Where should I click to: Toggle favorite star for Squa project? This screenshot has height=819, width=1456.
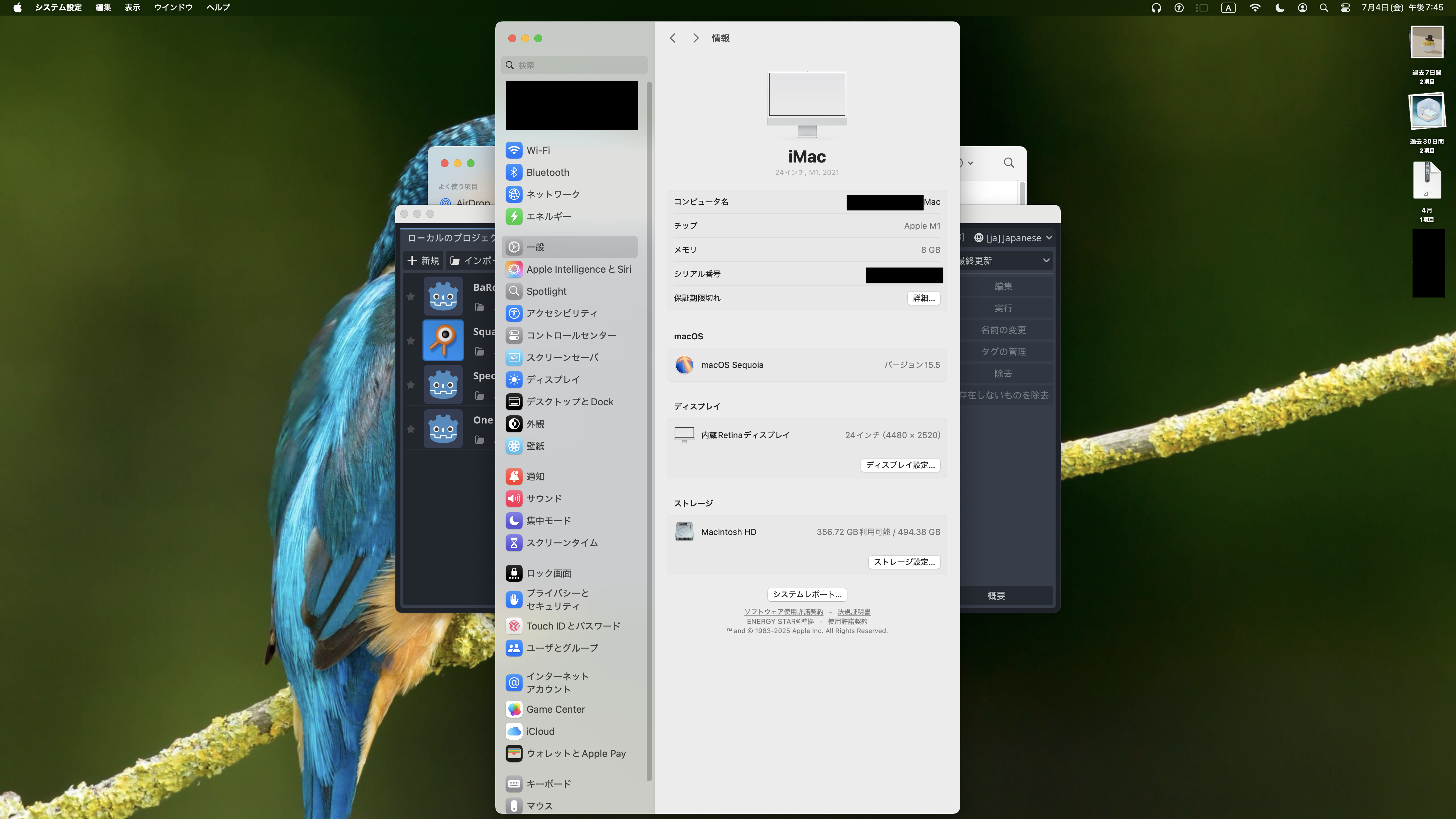pyautogui.click(x=411, y=341)
